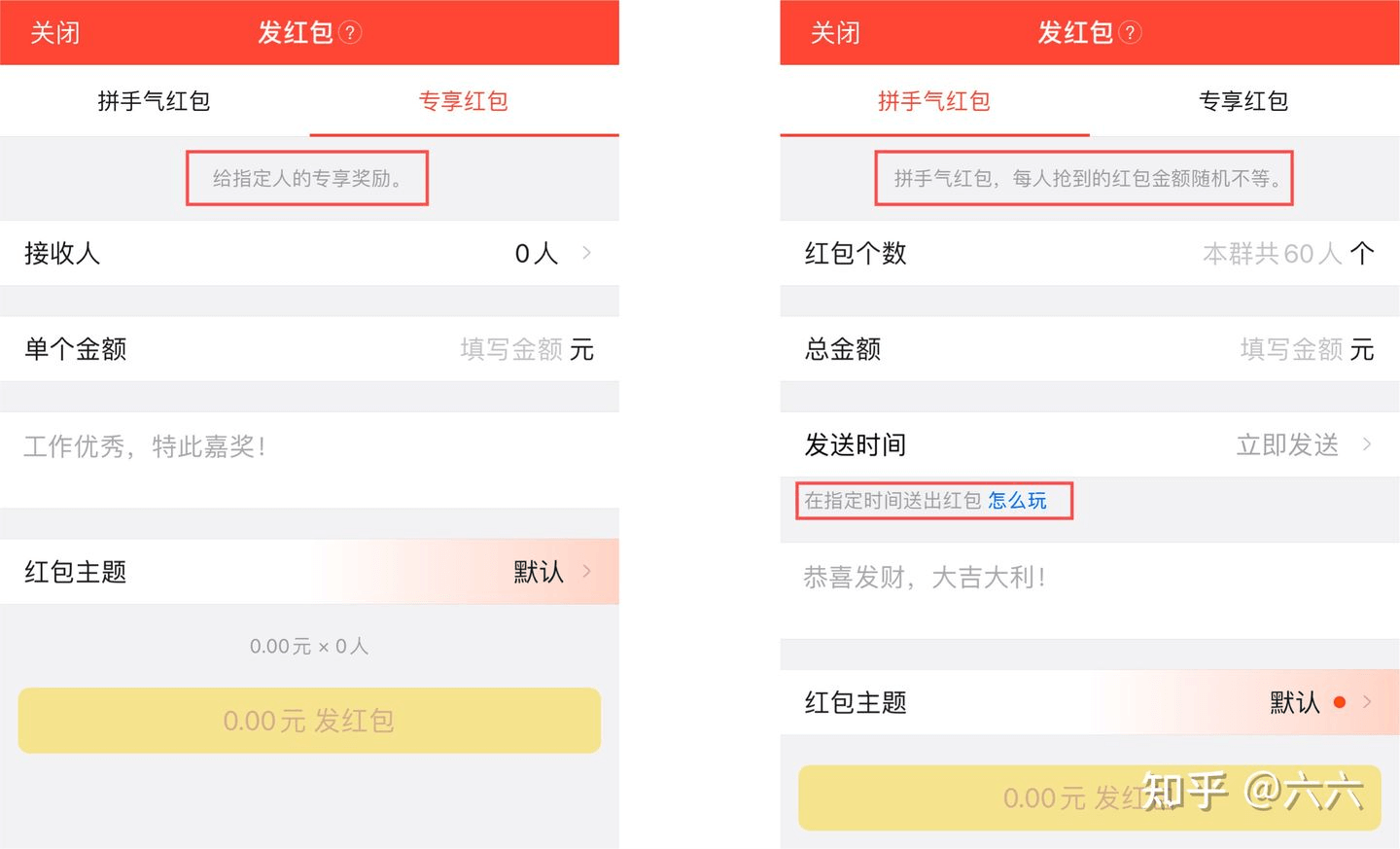Expand 红包主题 chevron on left panel
This screenshot has height=849, width=1400.
click(x=586, y=571)
